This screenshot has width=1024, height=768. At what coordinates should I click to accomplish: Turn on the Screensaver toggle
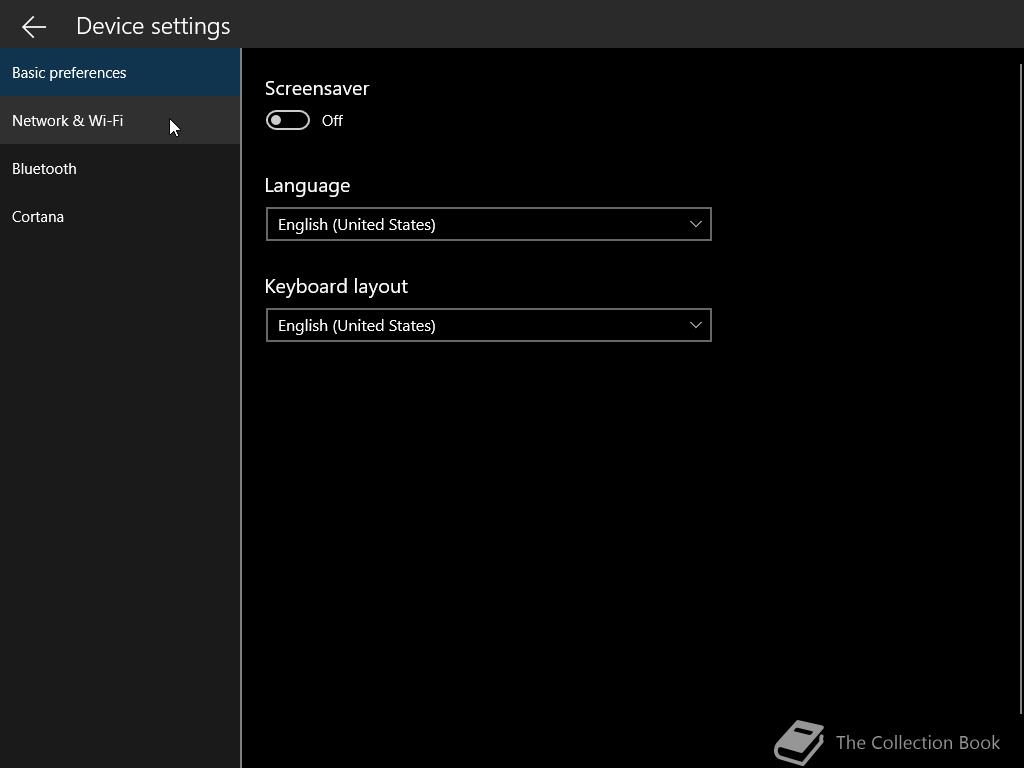point(288,120)
